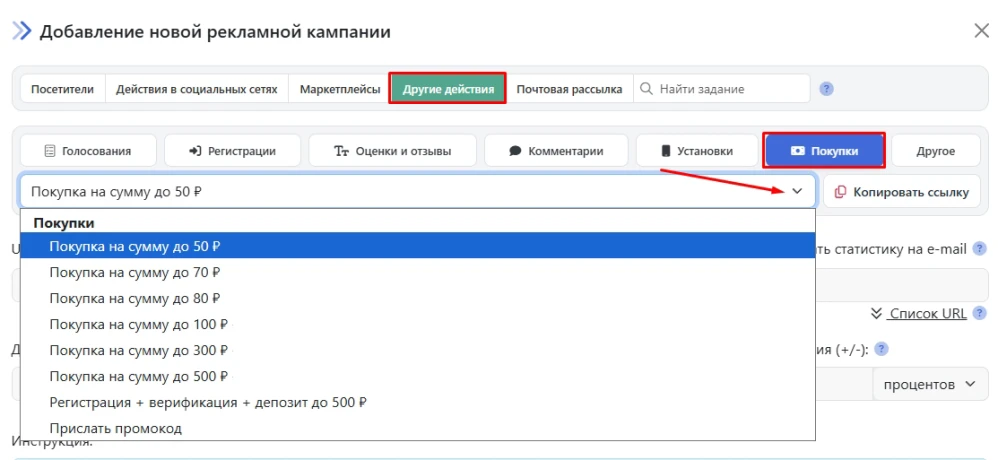Collapse the purchase task dropdown via chevron
Image resolution: width=998 pixels, height=460 pixels.
click(x=797, y=192)
